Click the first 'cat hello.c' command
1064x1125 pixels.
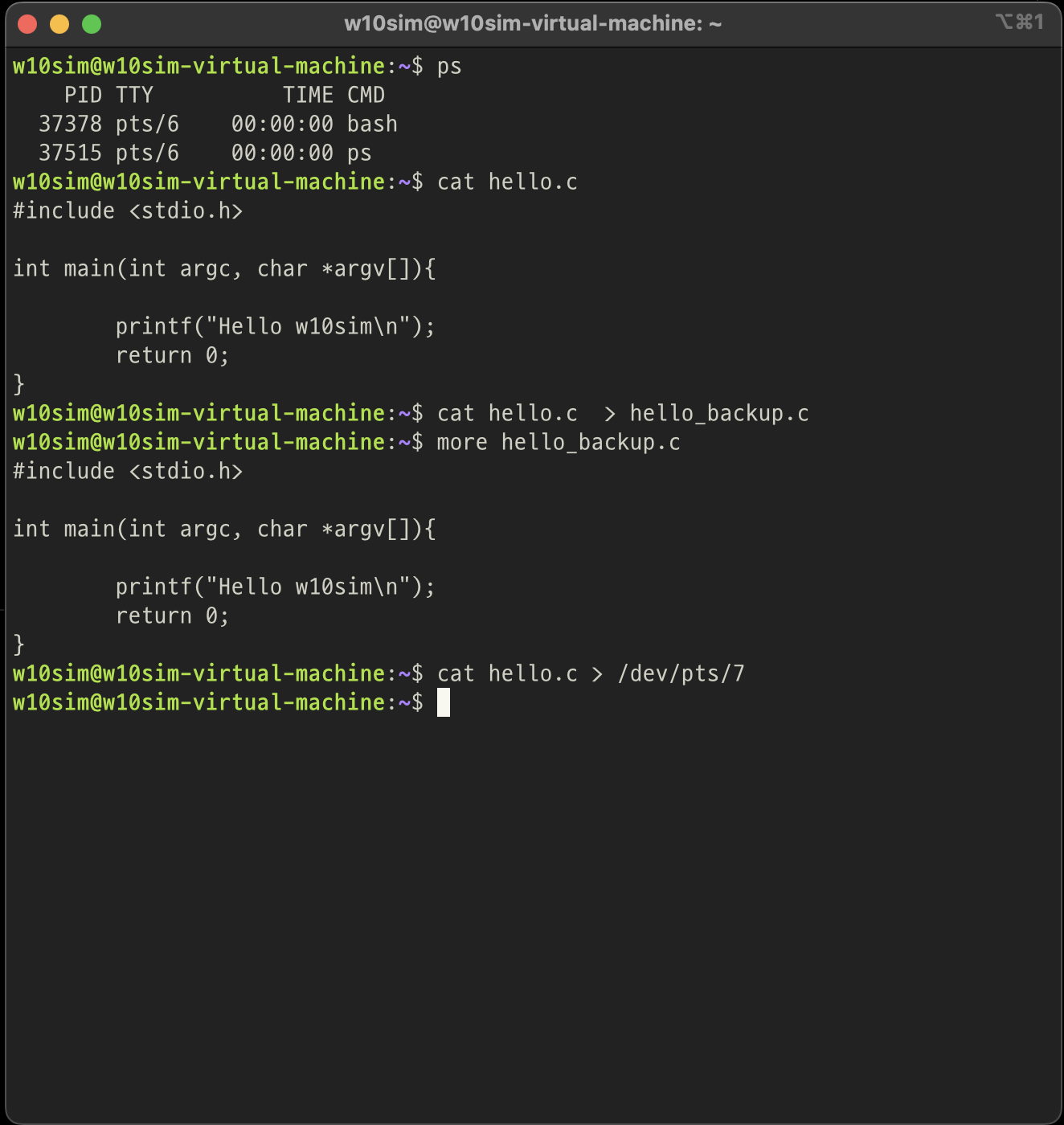[507, 182]
